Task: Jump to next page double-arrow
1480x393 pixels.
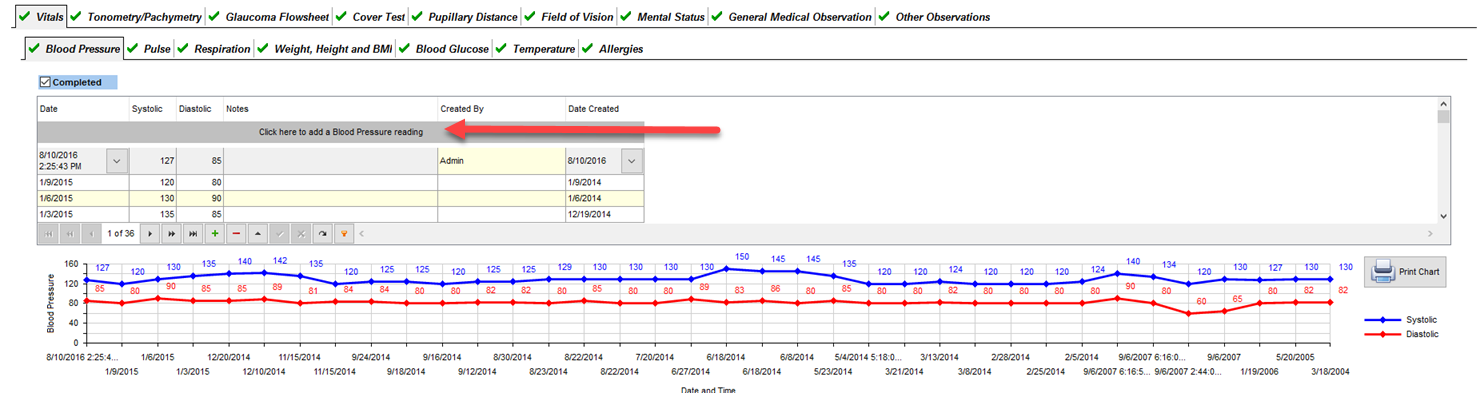Action: (171, 234)
